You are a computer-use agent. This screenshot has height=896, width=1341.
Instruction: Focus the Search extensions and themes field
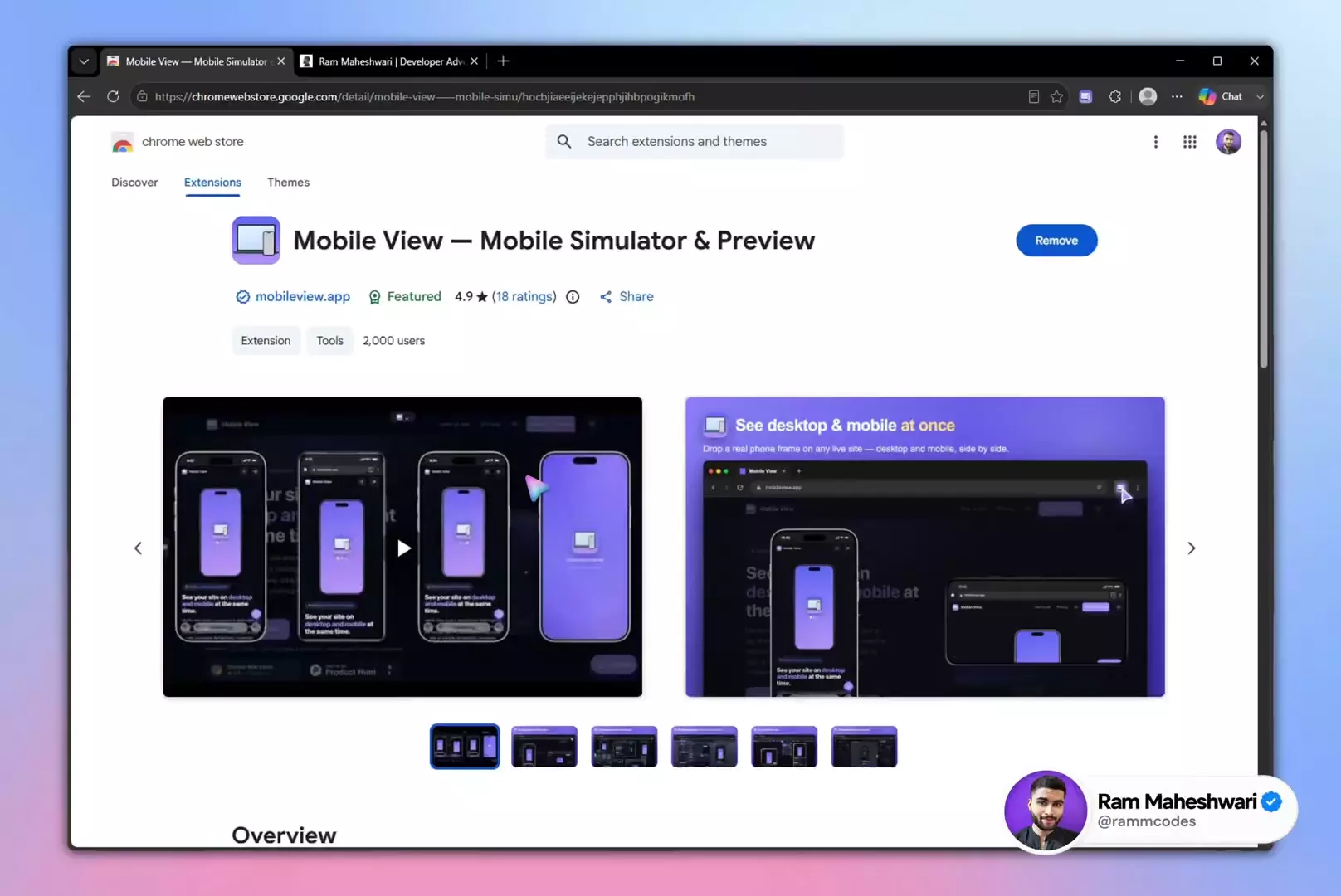pyautogui.click(x=695, y=142)
